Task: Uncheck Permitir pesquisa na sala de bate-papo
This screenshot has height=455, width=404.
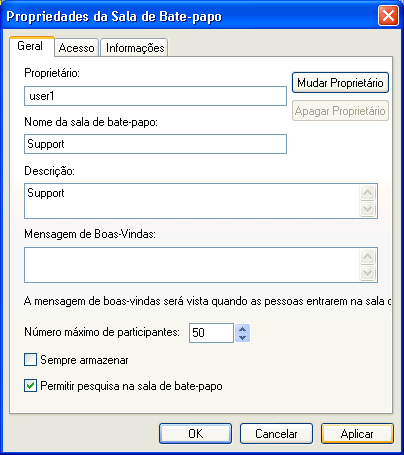Action: [30, 386]
